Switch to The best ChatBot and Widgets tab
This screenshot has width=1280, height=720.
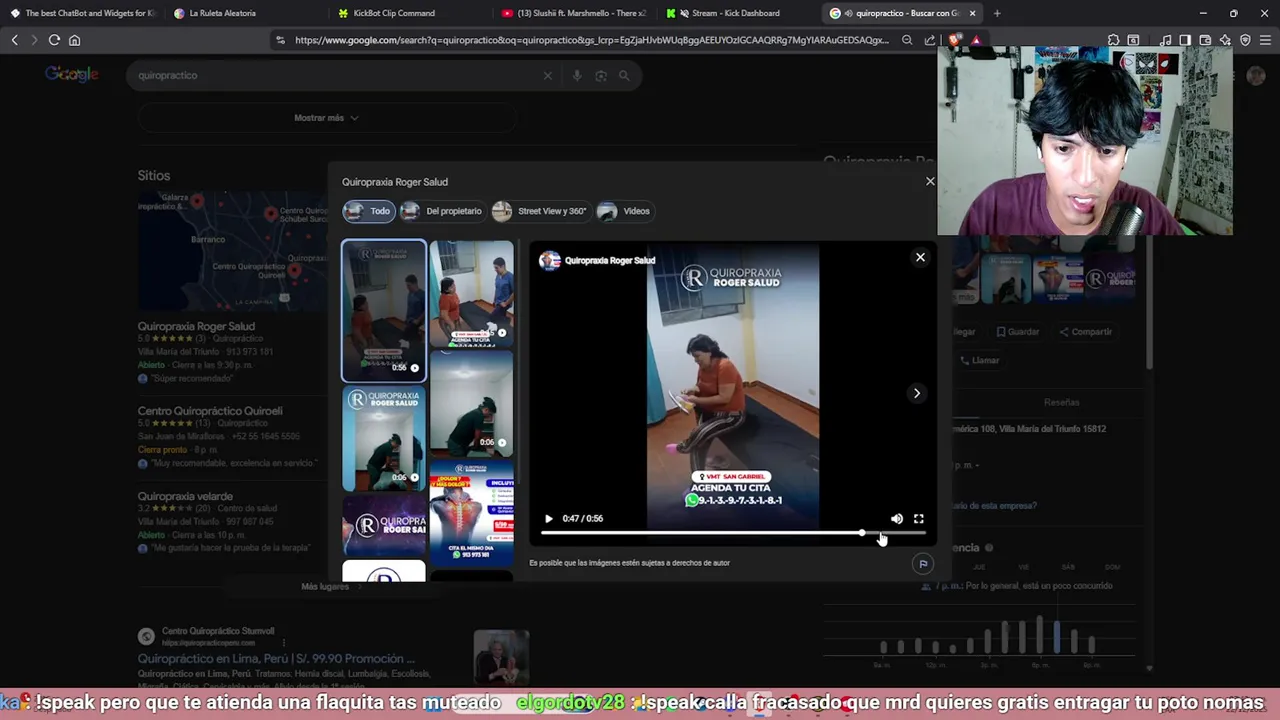pos(81,13)
